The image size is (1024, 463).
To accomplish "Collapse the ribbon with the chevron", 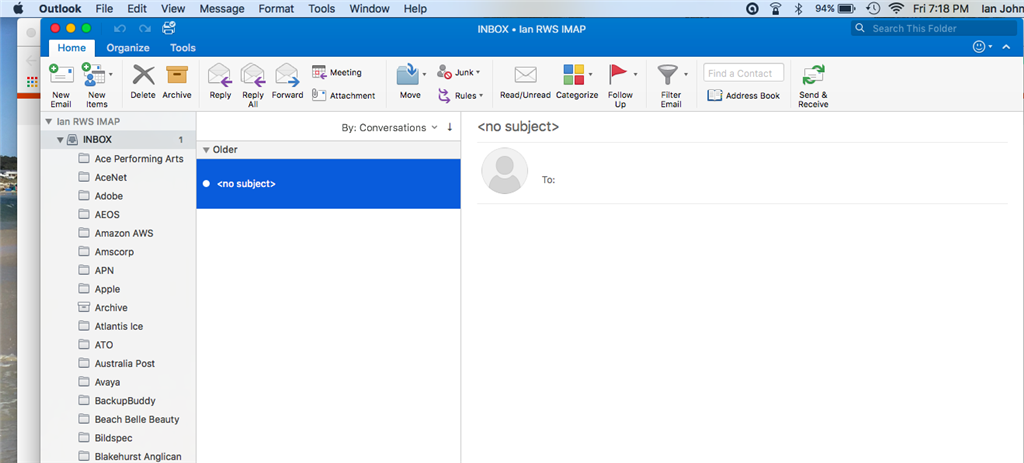I will pyautogui.click(x=1006, y=47).
